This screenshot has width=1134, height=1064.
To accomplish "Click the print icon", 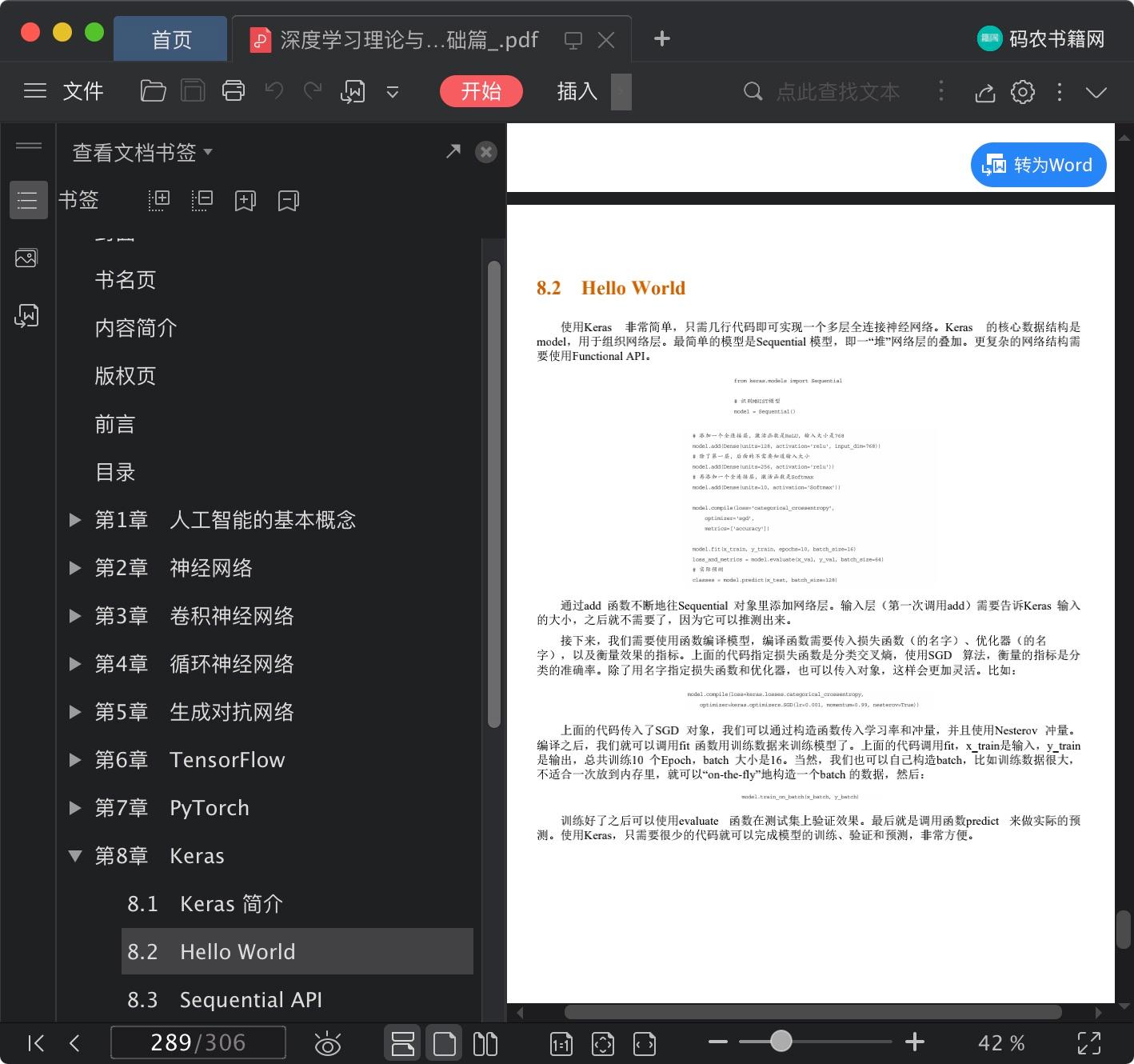I will pyautogui.click(x=234, y=91).
